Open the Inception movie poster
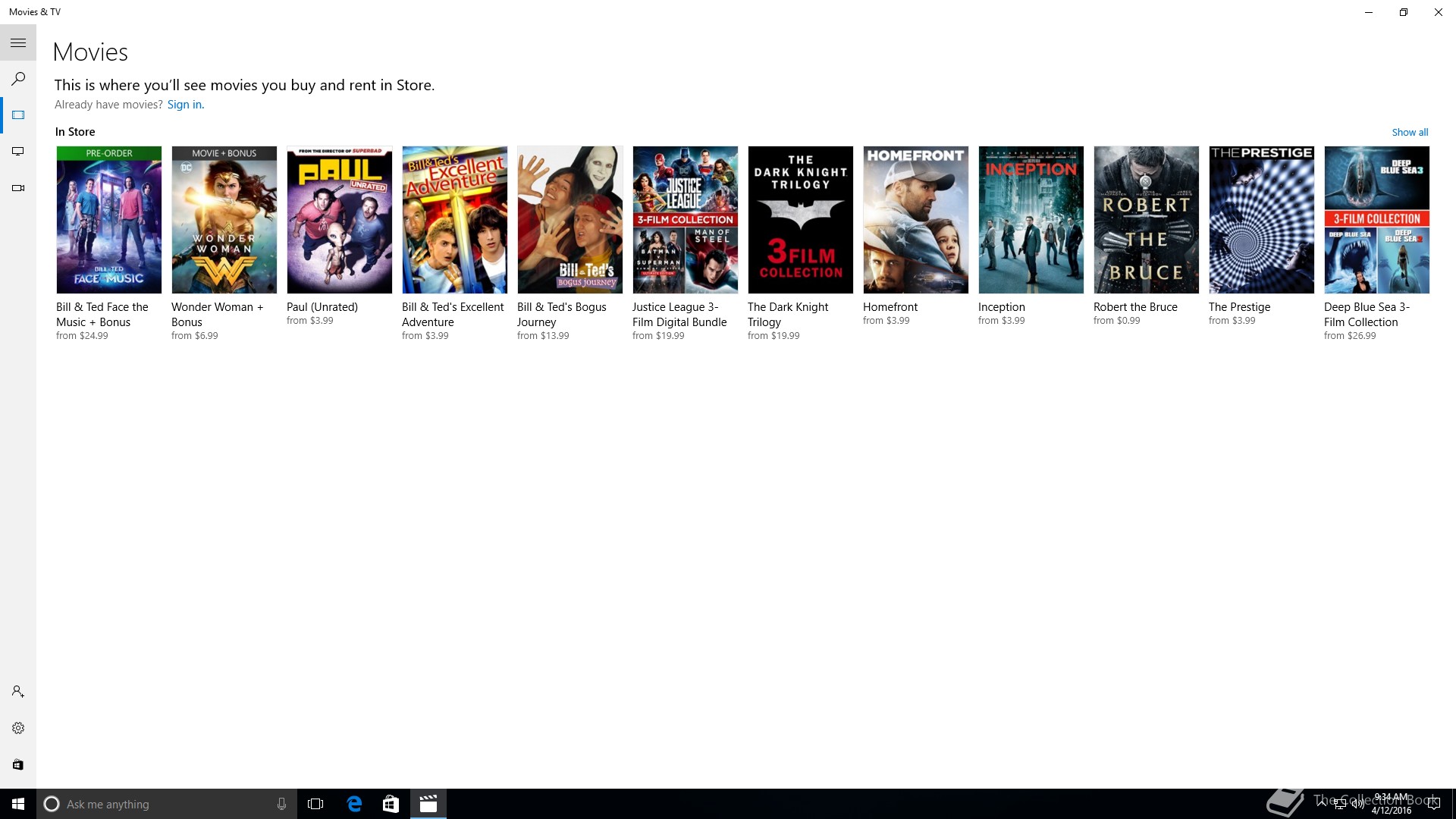Image resolution: width=1456 pixels, height=819 pixels. pos(1031,220)
